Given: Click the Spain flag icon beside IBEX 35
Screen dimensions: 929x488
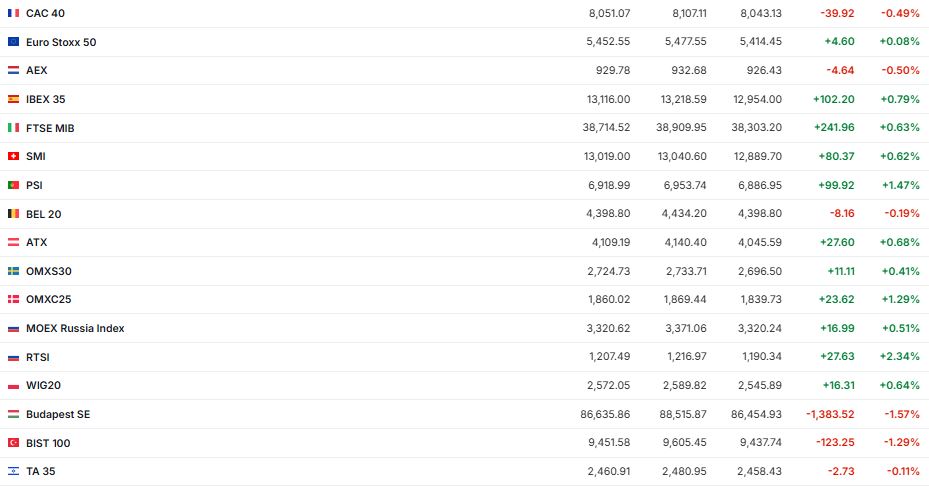Looking at the screenshot, I should point(13,99).
